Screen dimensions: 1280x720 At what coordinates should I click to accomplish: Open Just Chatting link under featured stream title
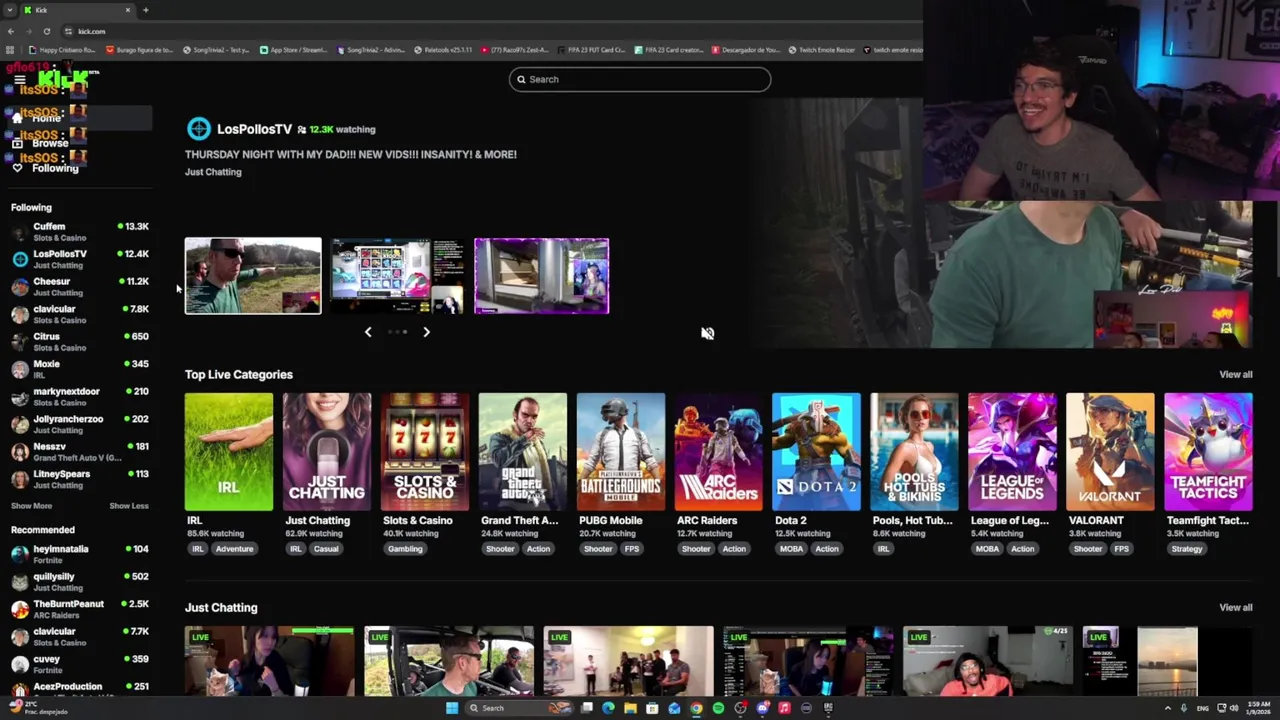[213, 172]
